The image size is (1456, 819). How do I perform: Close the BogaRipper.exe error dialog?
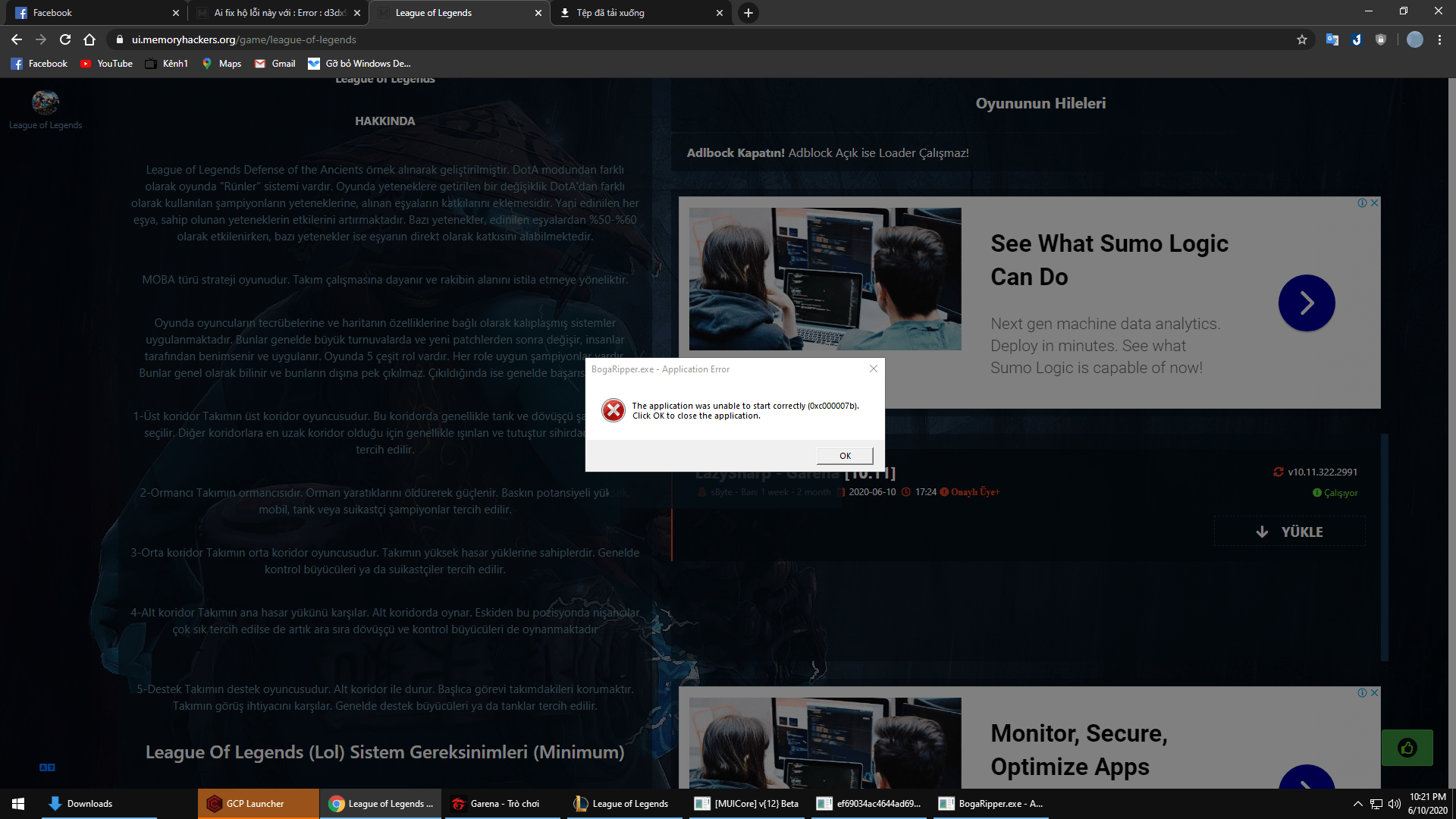874,369
